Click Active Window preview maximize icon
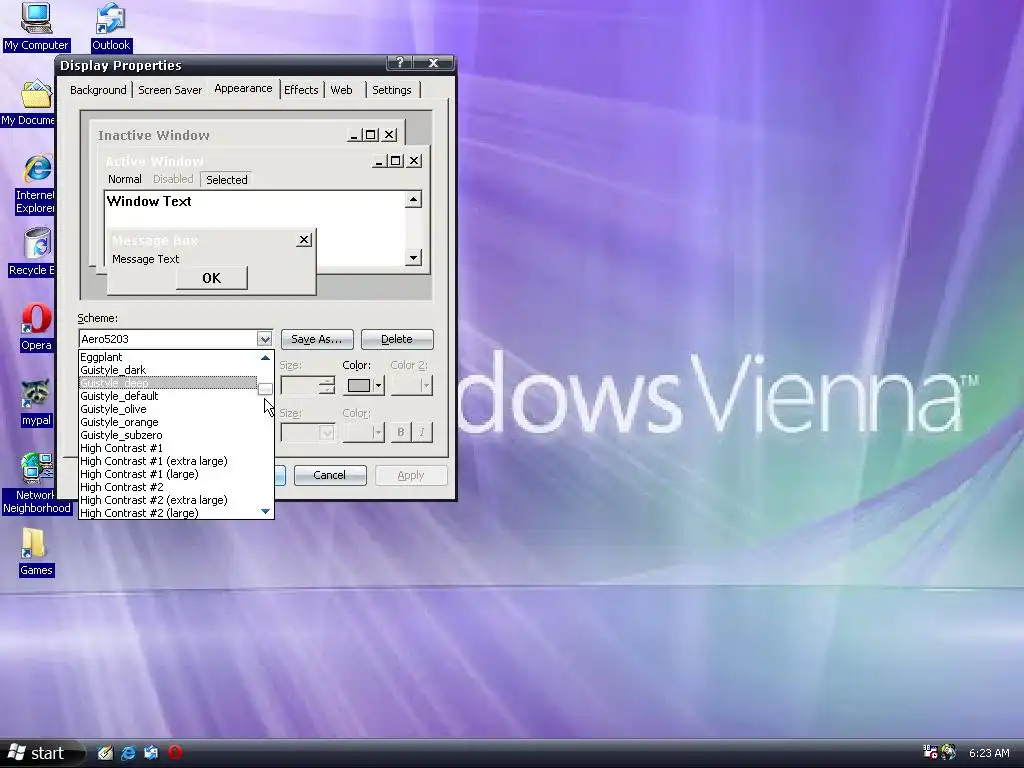This screenshot has width=1024, height=768. click(x=396, y=161)
